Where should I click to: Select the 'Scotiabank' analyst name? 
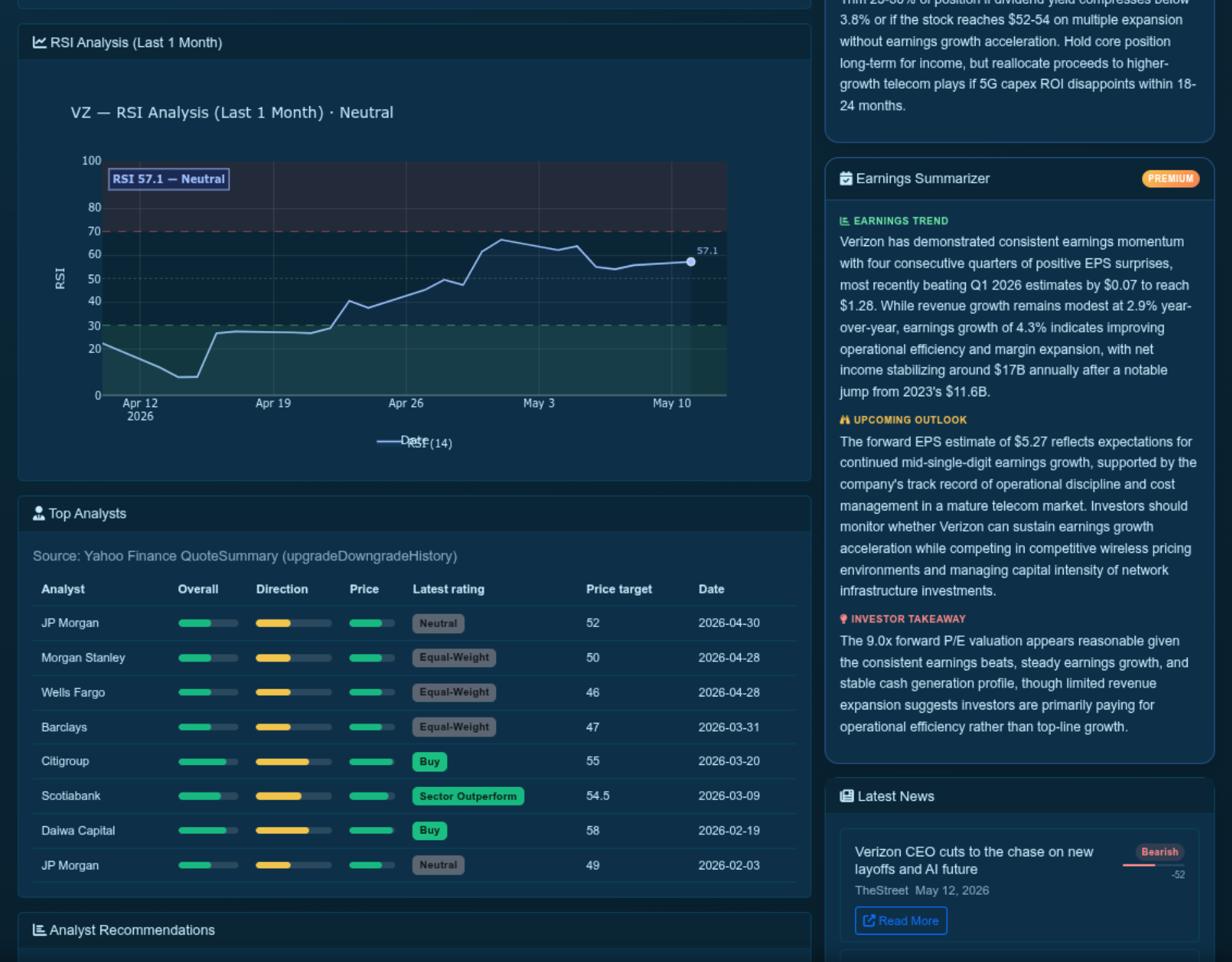70,796
